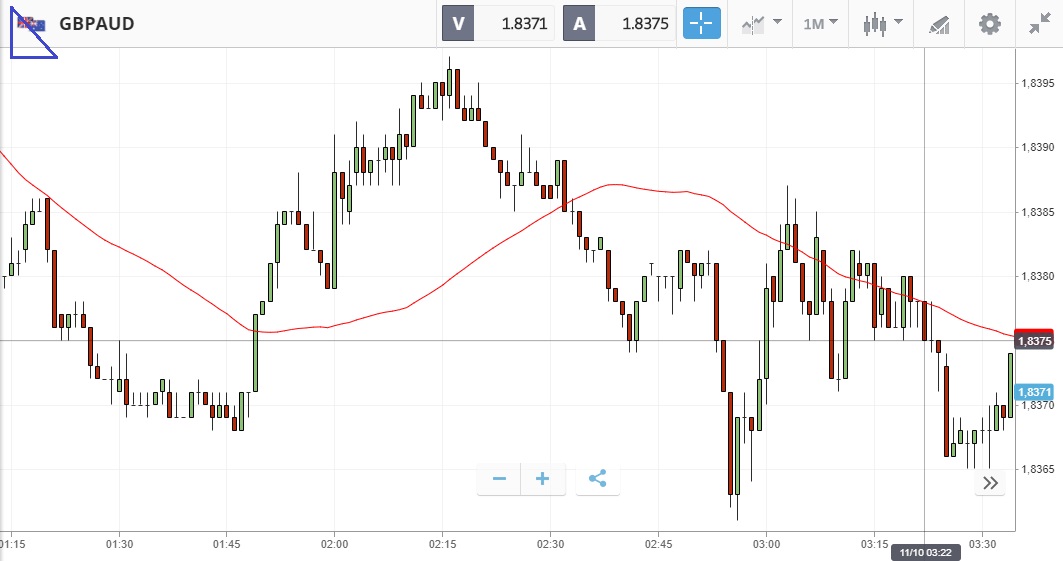This screenshot has width=1063, height=561.
Task: Open the candlestick chart type dropdown
Action: coord(884,23)
